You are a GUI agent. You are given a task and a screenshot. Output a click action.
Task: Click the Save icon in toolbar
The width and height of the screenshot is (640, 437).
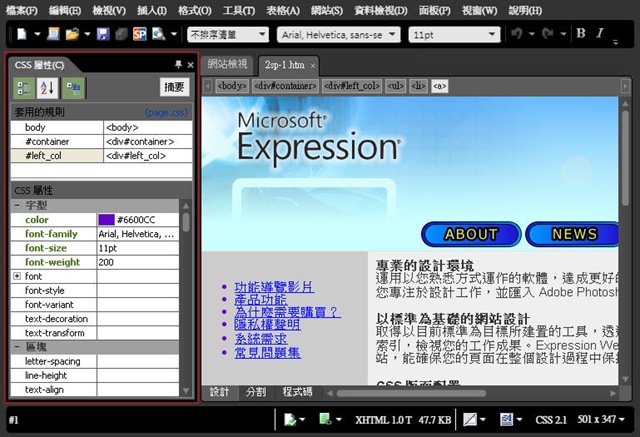pos(102,34)
